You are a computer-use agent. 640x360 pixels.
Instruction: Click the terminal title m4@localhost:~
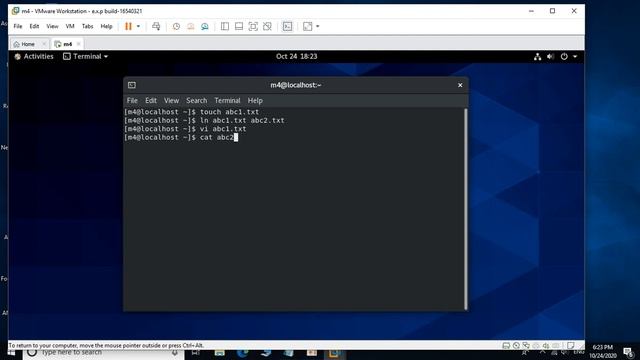[x=296, y=85]
